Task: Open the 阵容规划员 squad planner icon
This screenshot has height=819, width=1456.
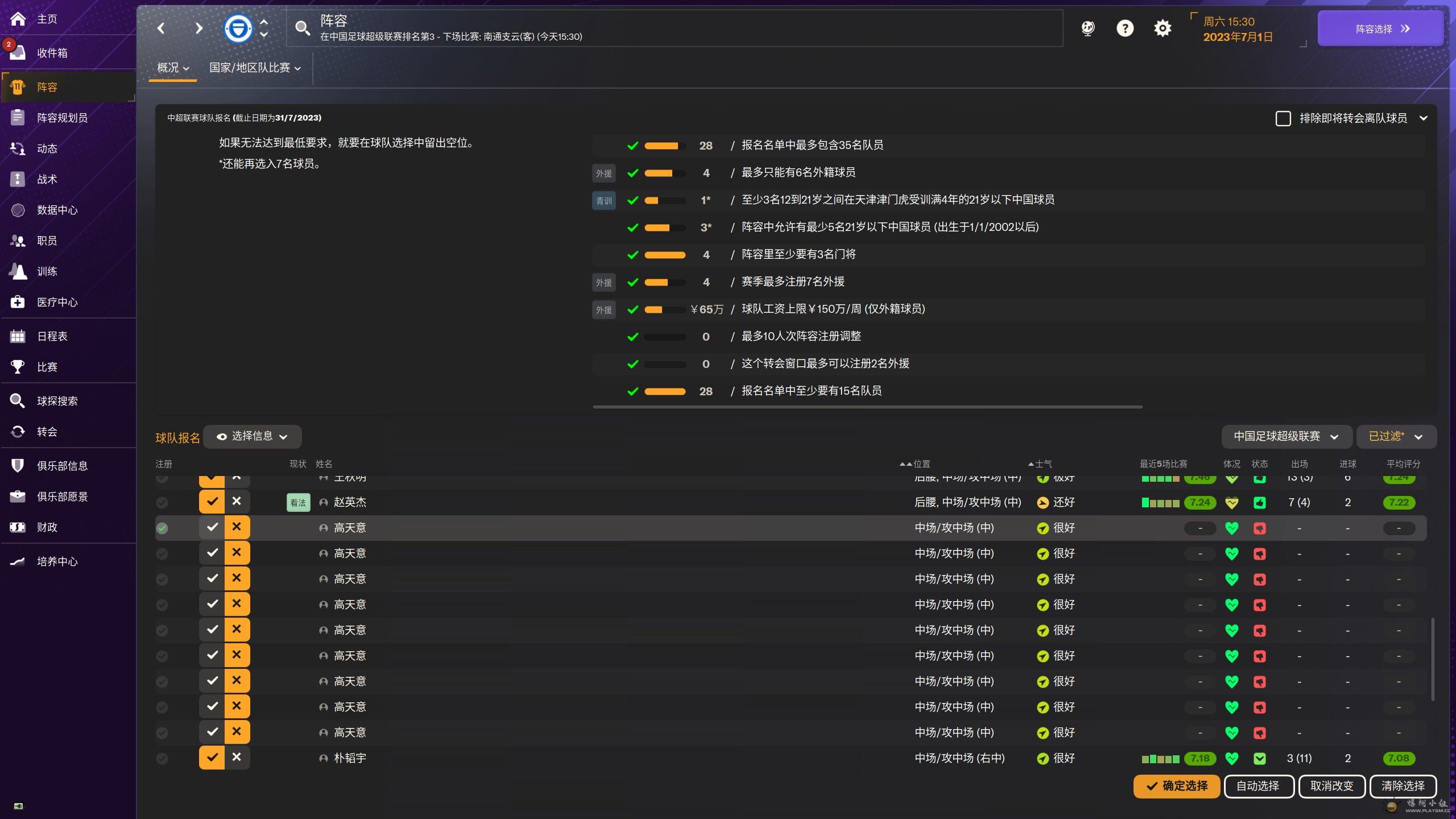Action: coord(18,118)
